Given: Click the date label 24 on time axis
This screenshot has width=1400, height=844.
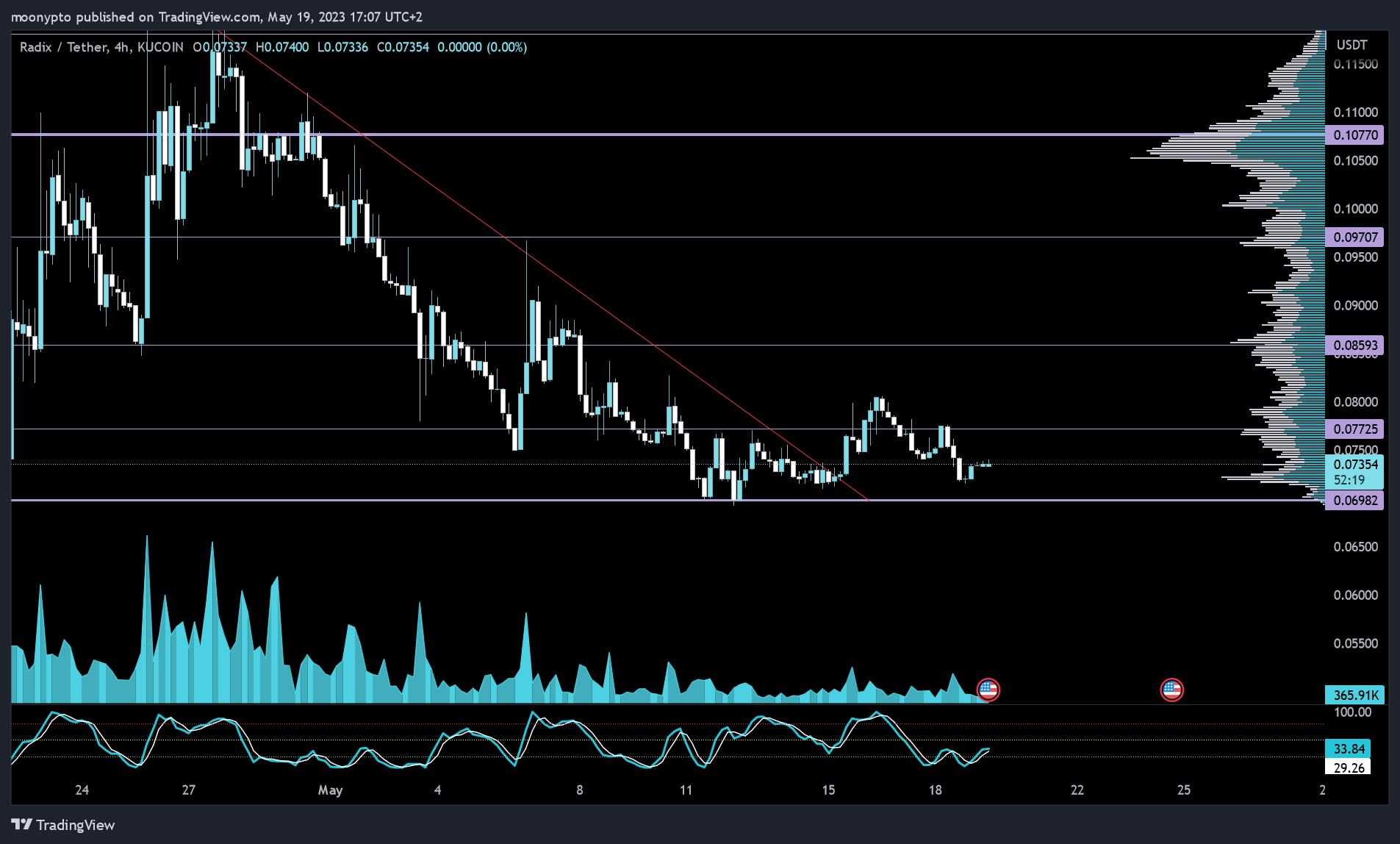Looking at the screenshot, I should pos(82,790).
